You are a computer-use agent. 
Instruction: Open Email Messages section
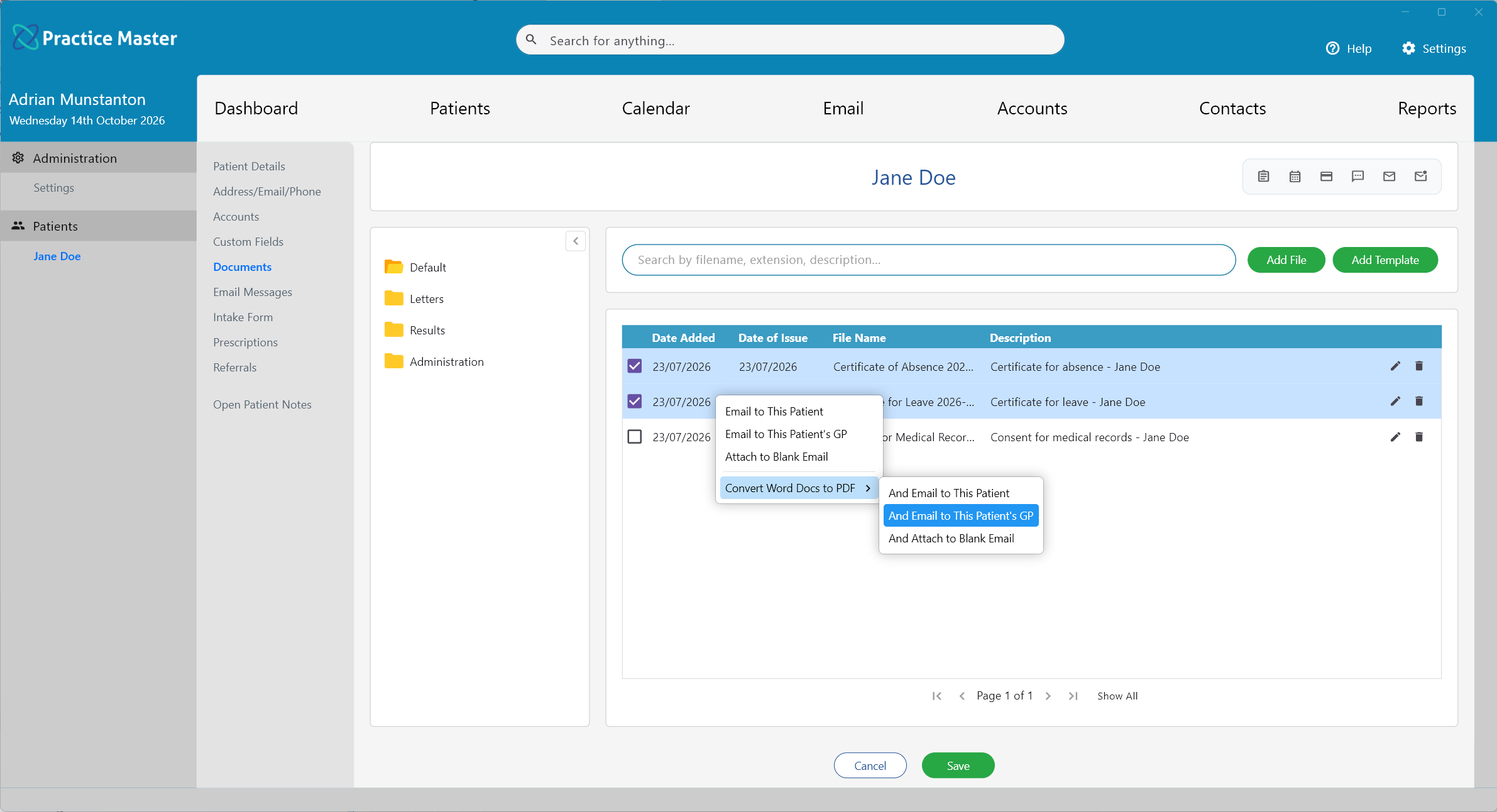click(x=253, y=292)
